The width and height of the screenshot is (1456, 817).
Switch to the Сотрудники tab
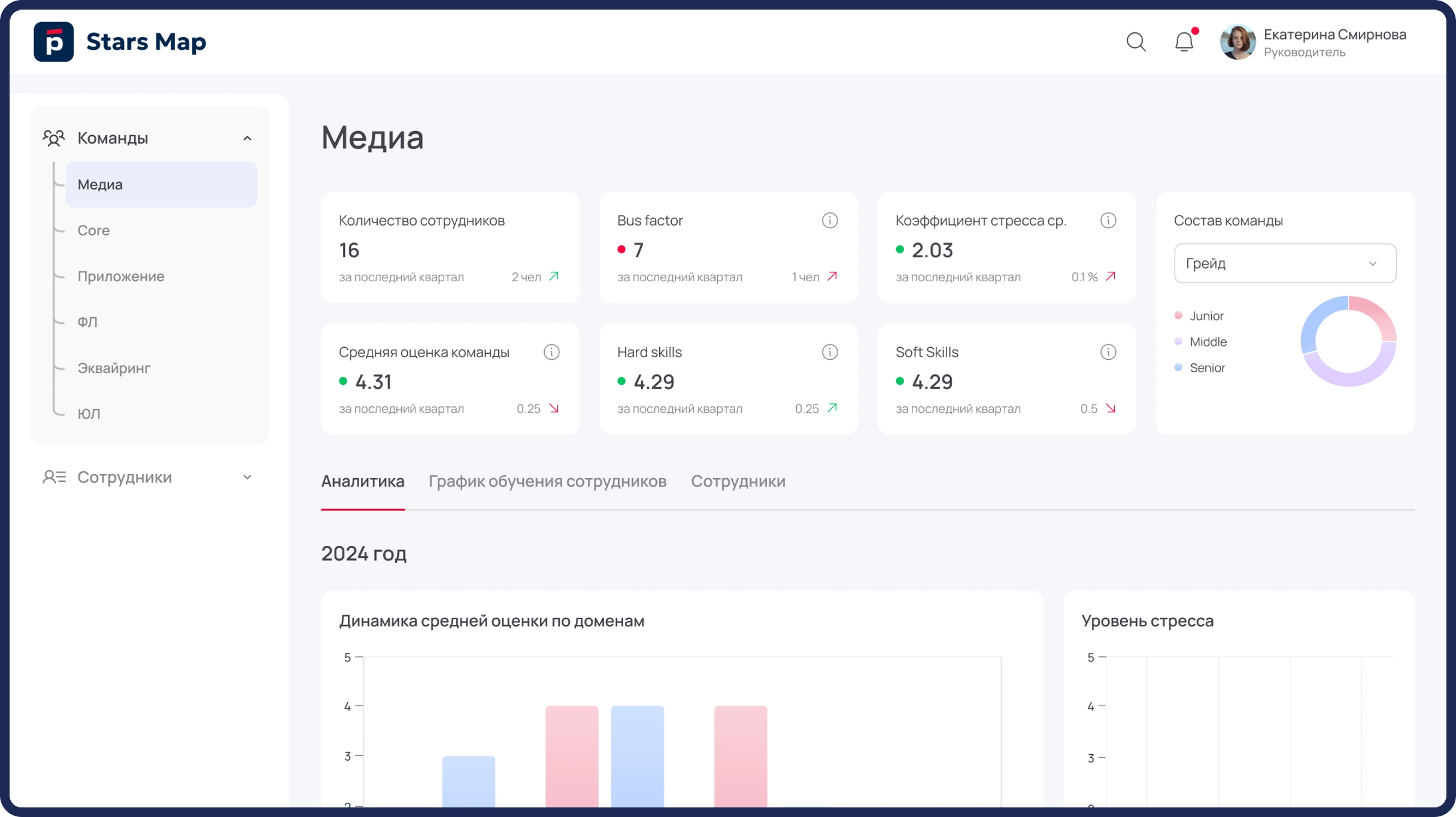pos(738,481)
